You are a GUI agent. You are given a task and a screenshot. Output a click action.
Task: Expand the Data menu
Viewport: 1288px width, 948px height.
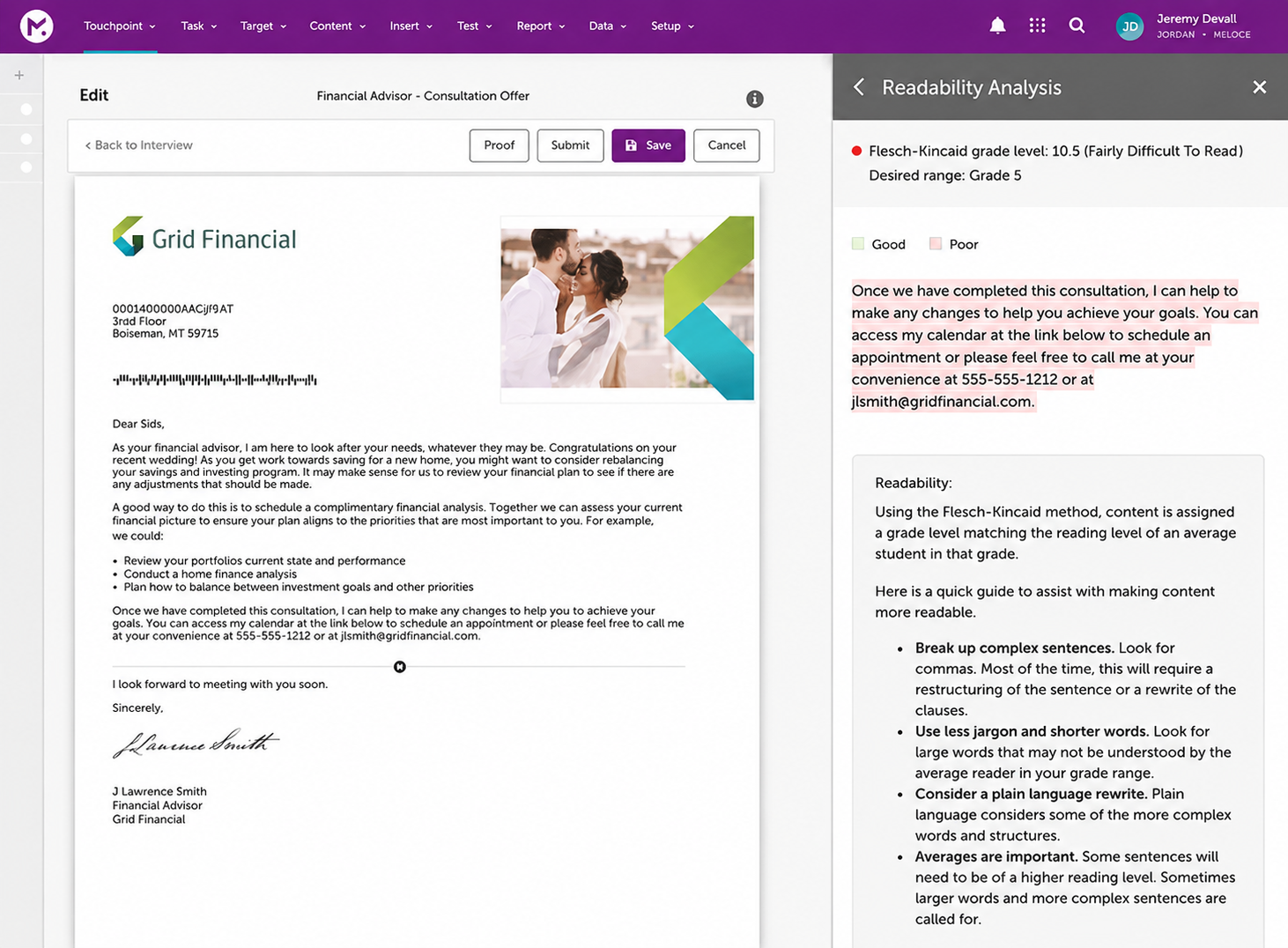[x=608, y=26]
